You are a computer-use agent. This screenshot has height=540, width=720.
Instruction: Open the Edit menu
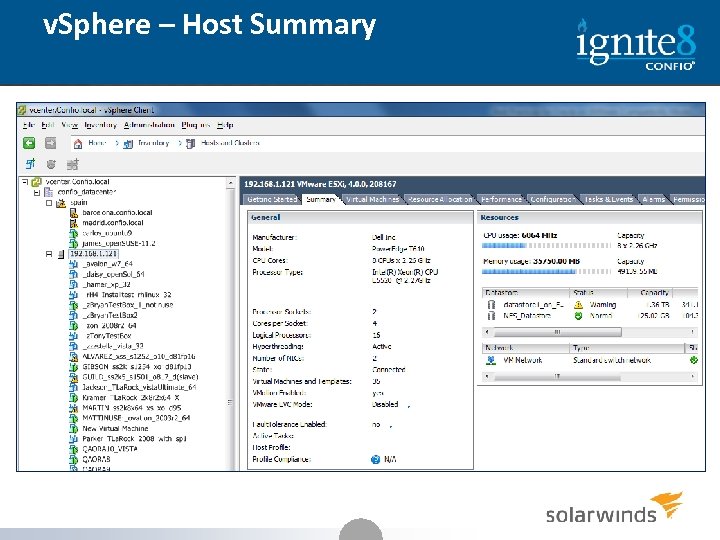(x=48, y=125)
